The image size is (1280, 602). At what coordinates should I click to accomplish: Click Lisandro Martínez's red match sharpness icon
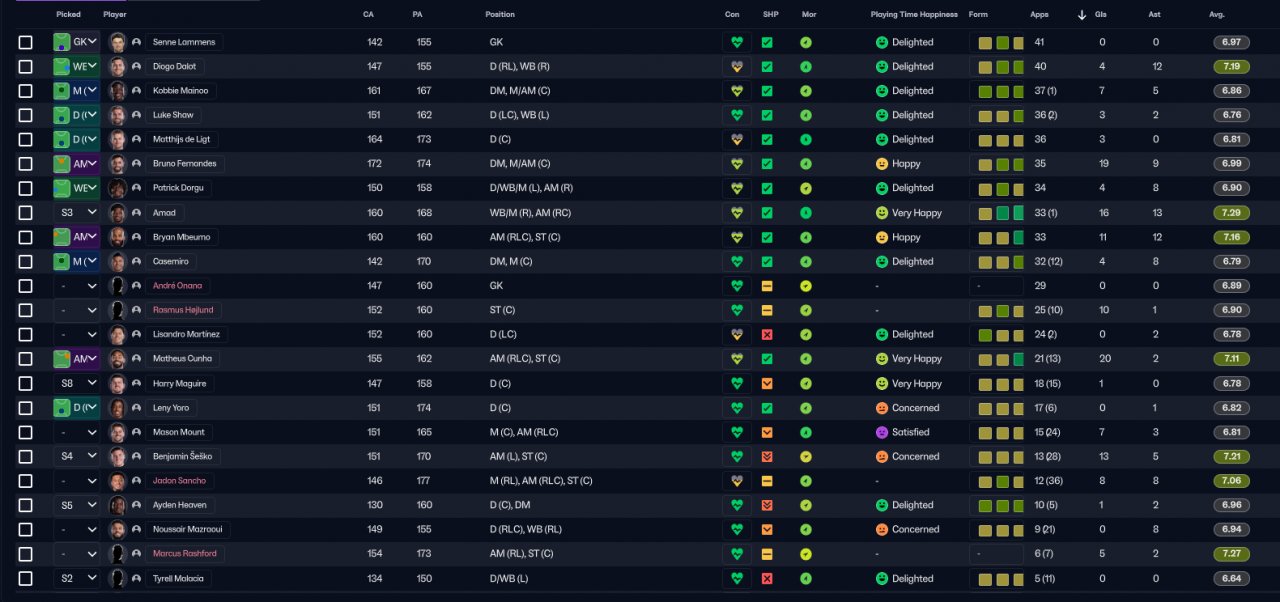[767, 334]
